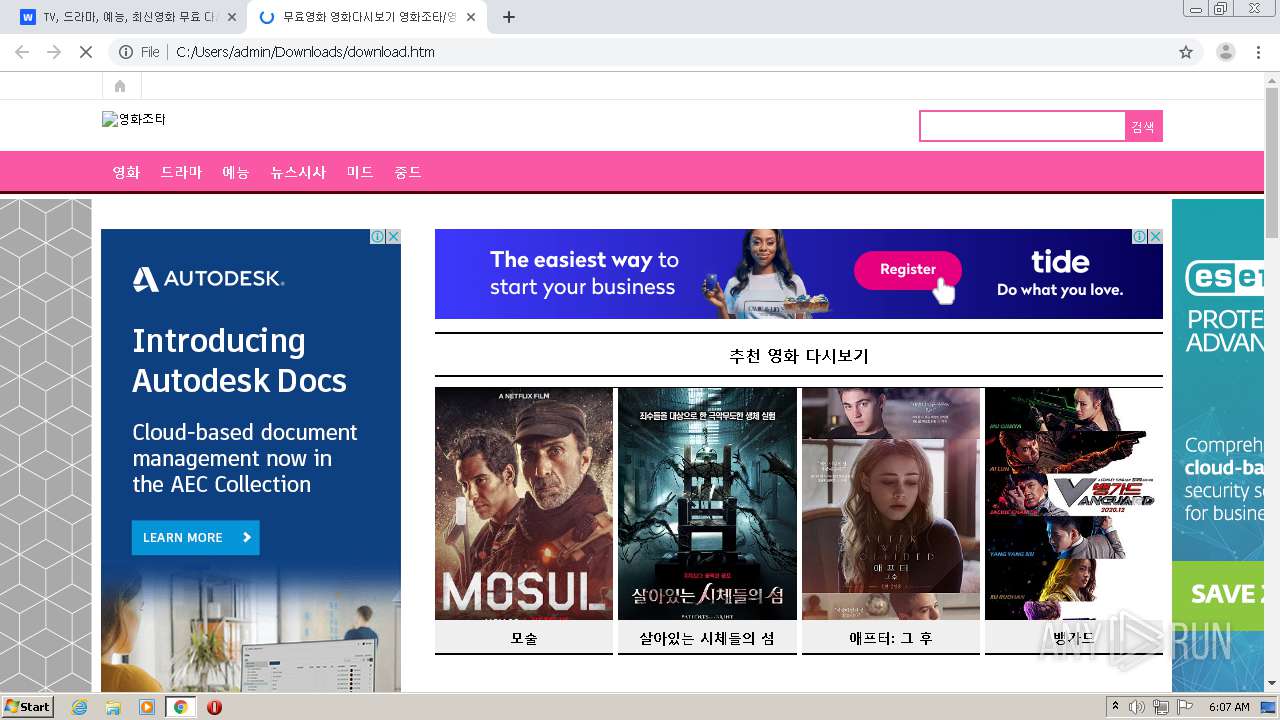Click the 검색 search button
The width and height of the screenshot is (1280, 720).
pyautogui.click(x=1143, y=126)
